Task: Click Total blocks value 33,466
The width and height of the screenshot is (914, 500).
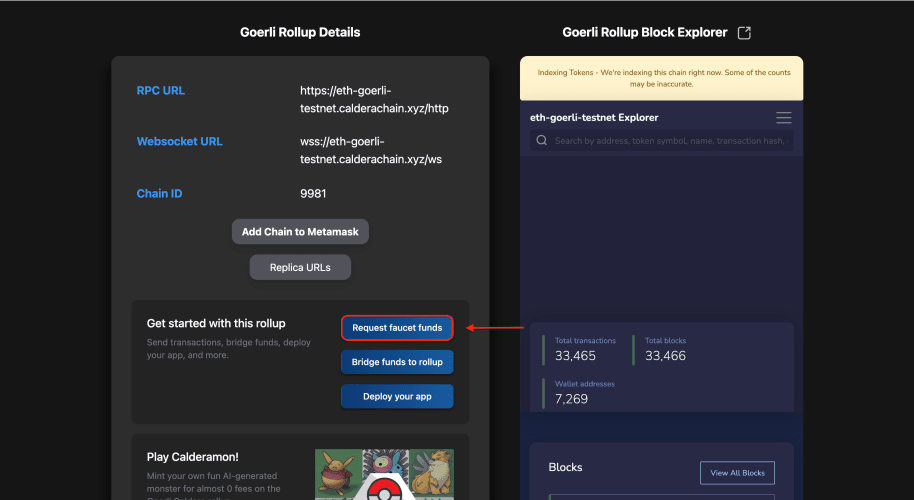Action: click(665, 356)
